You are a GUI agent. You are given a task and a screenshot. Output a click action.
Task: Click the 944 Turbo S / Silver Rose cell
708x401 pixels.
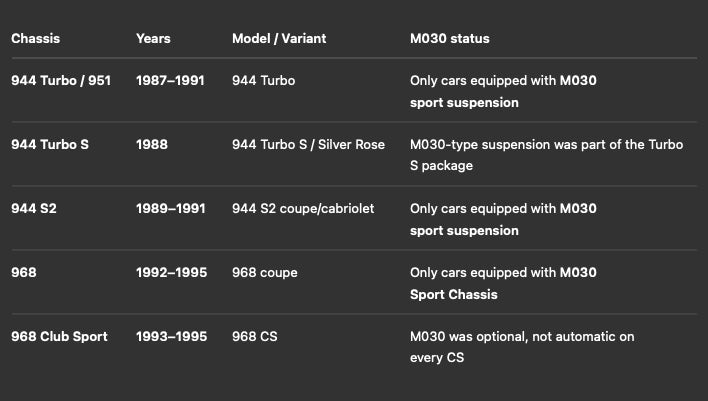click(x=308, y=145)
